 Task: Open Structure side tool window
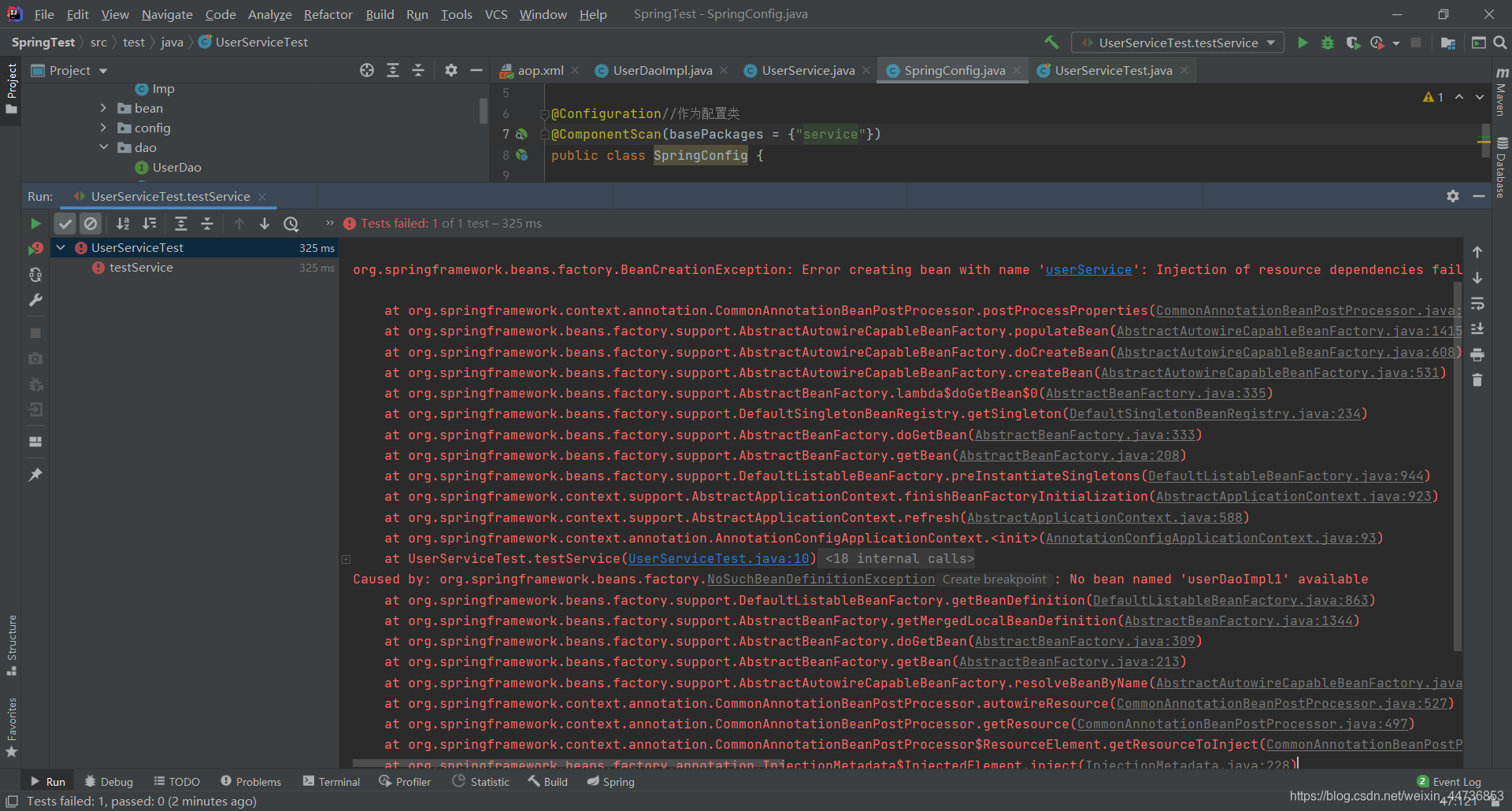[11, 644]
